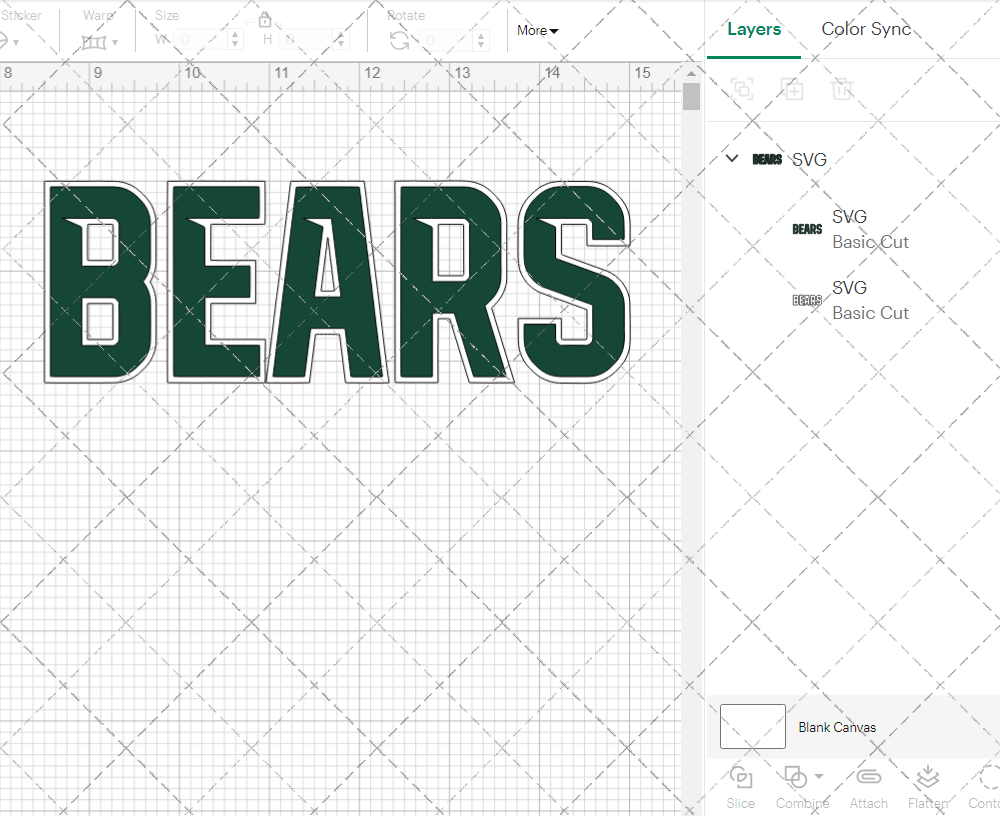
Task: Click the Delete layer trash icon
Action: point(842,89)
